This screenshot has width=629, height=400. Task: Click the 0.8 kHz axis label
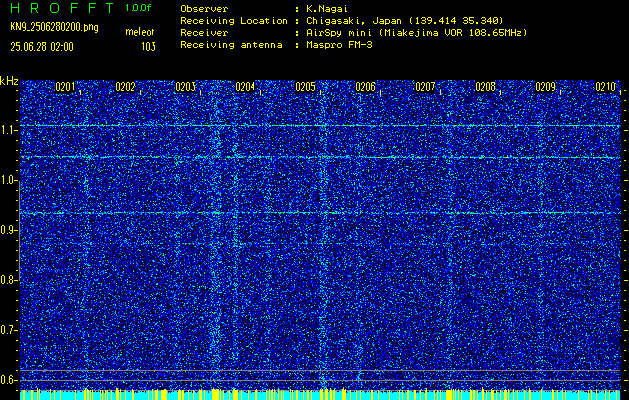(8, 280)
